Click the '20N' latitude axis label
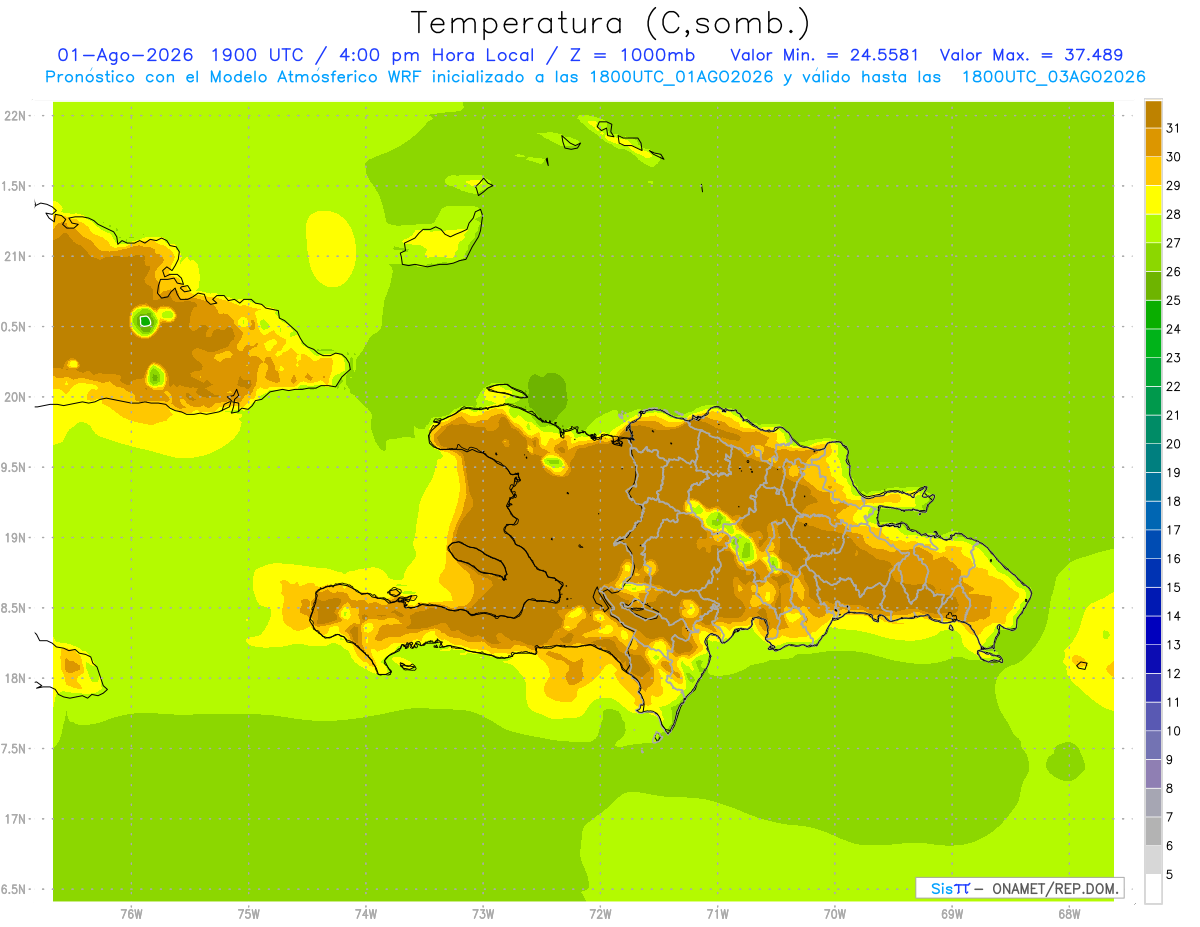 click(x=15, y=398)
